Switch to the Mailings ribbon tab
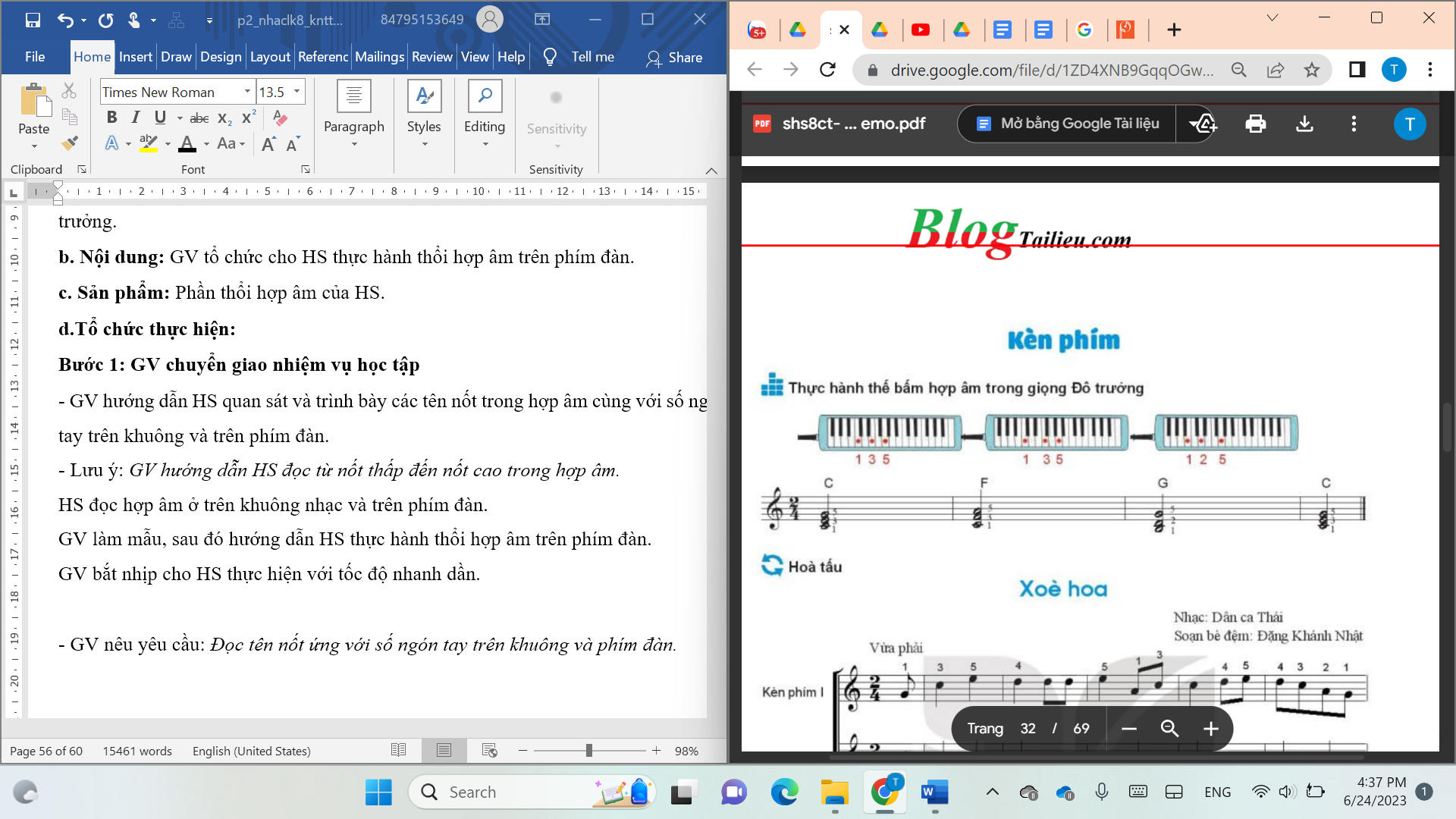 tap(379, 57)
